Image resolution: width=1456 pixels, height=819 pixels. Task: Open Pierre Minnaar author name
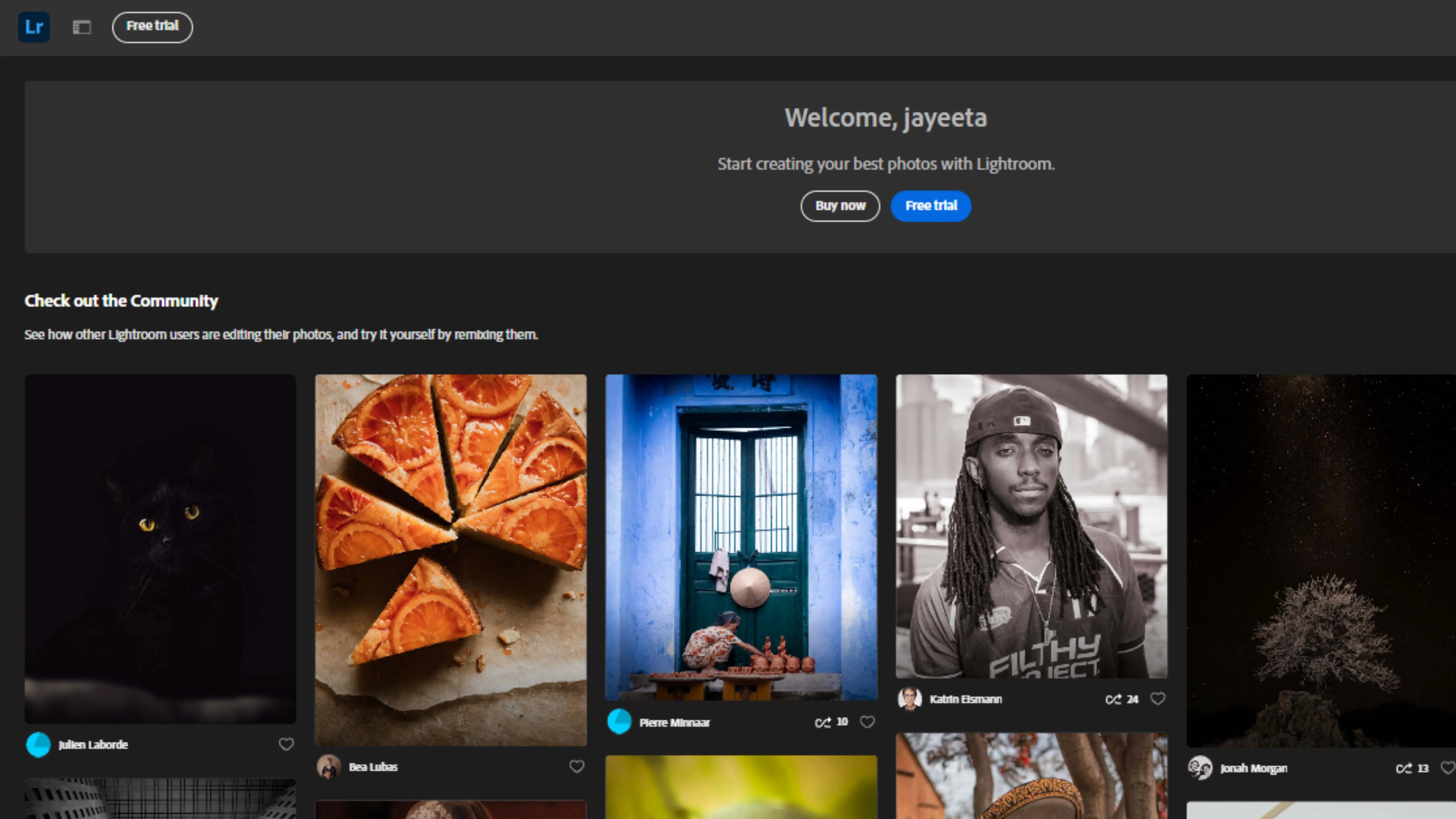tap(674, 722)
